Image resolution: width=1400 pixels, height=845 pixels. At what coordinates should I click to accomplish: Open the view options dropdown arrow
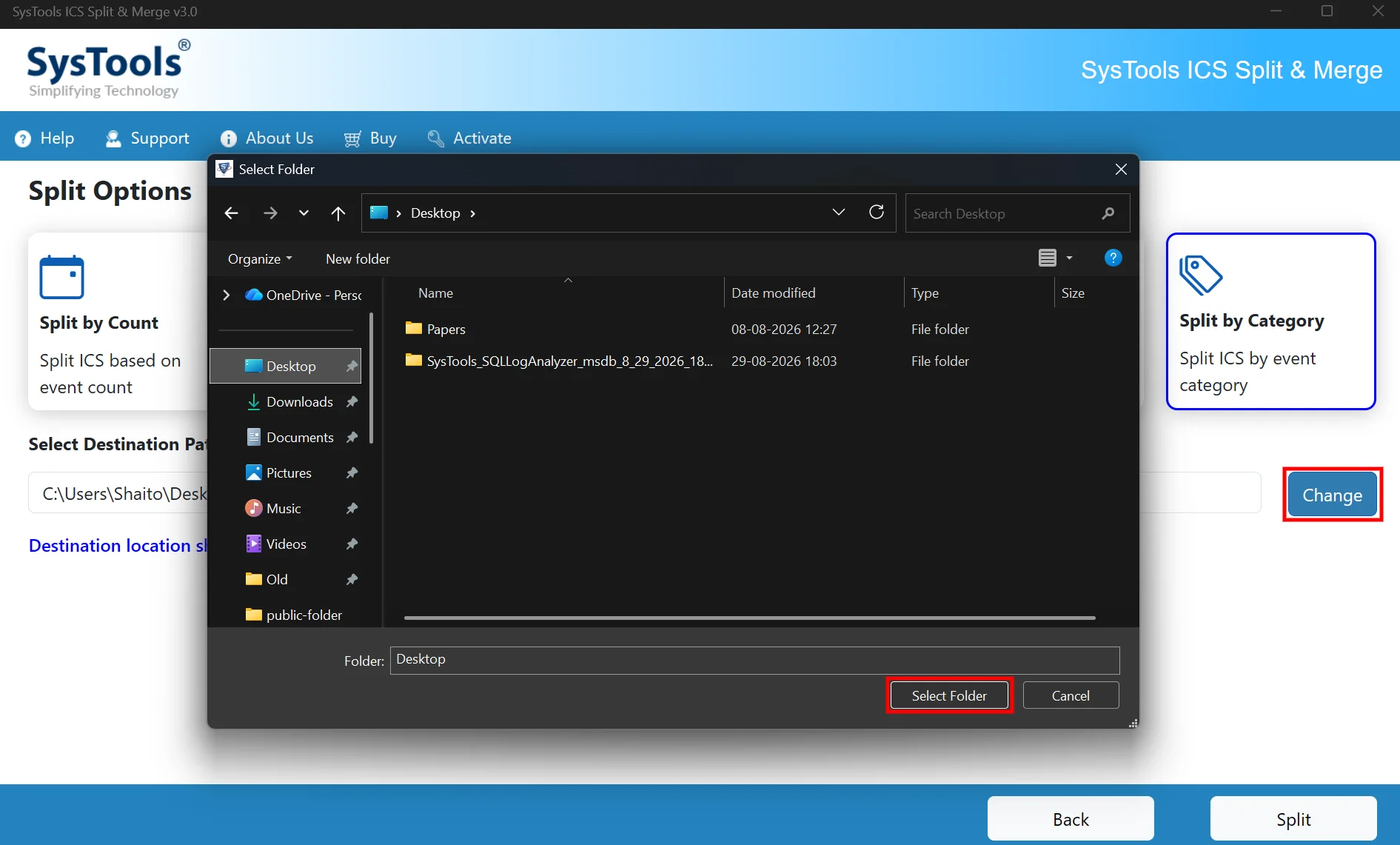tap(1069, 258)
